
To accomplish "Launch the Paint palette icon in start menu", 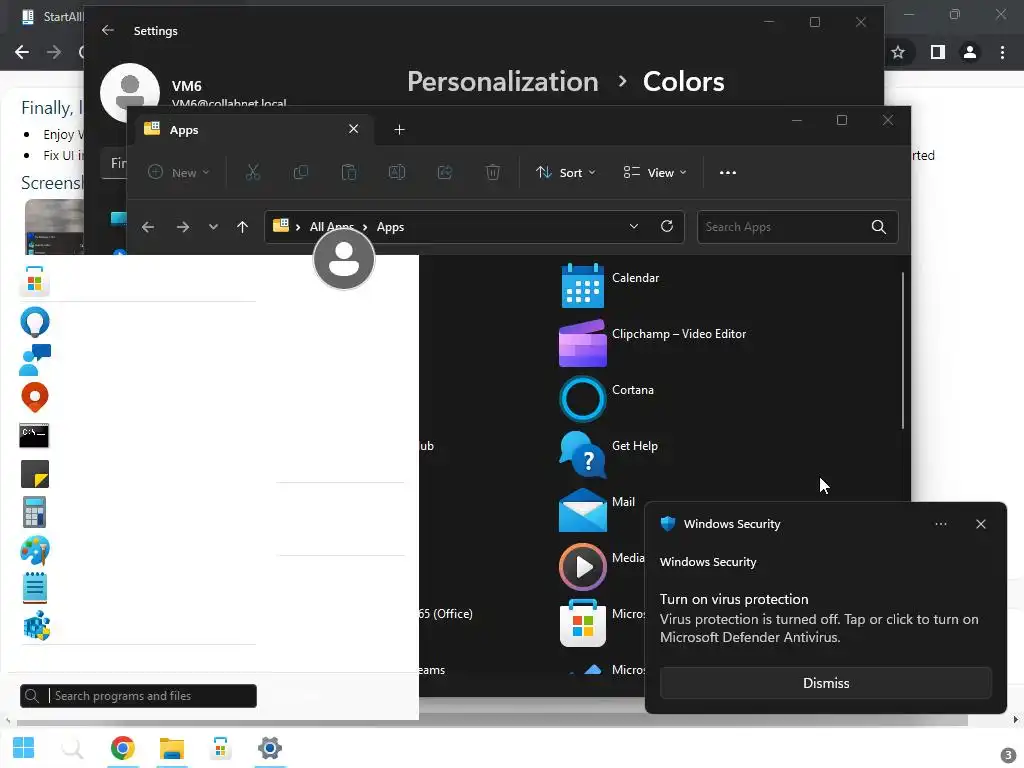I will pos(35,551).
